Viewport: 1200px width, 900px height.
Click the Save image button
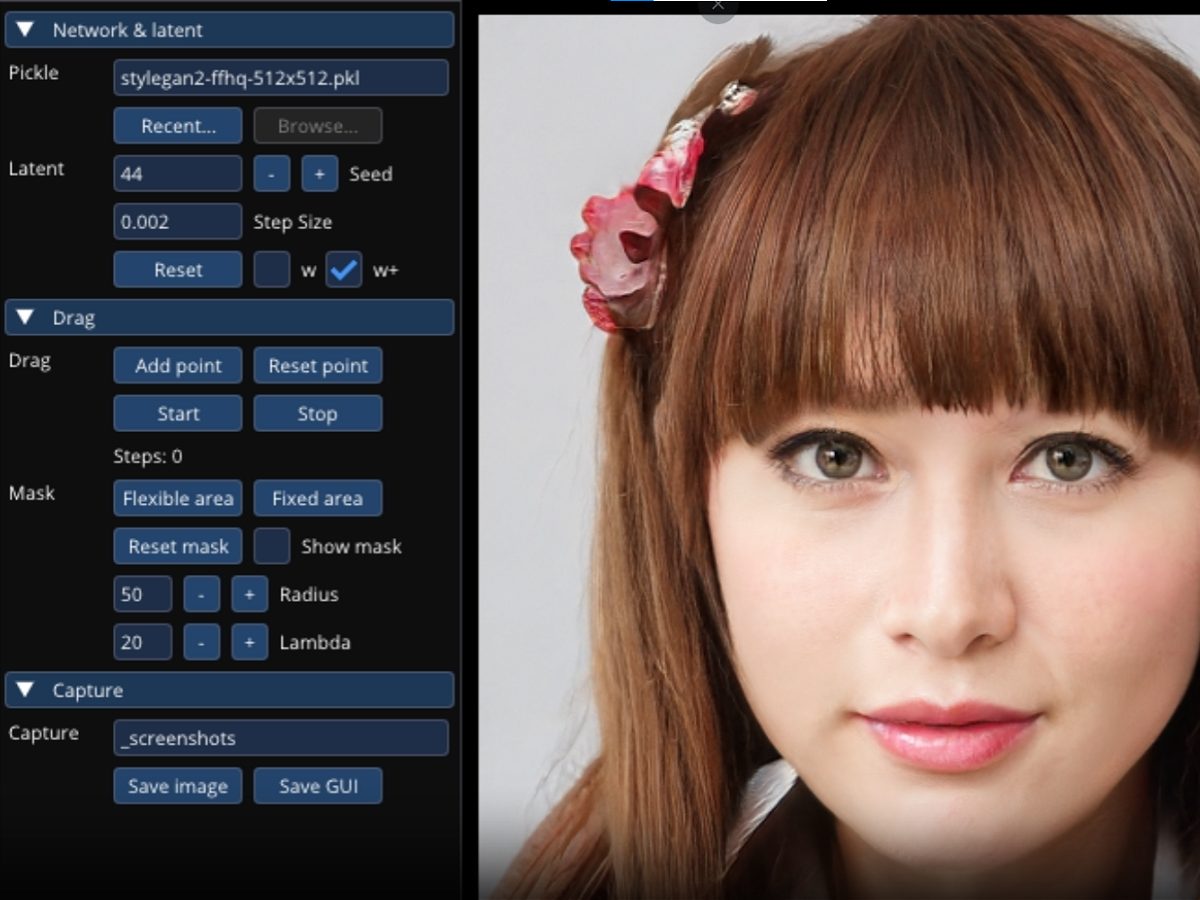[x=178, y=786]
